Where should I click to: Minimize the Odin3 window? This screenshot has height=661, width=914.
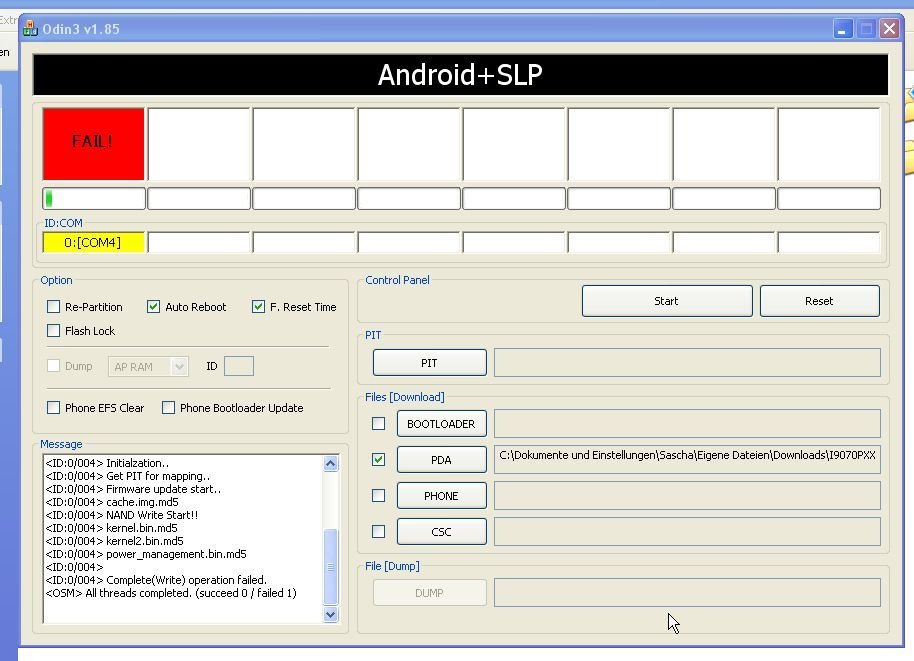pos(842,29)
